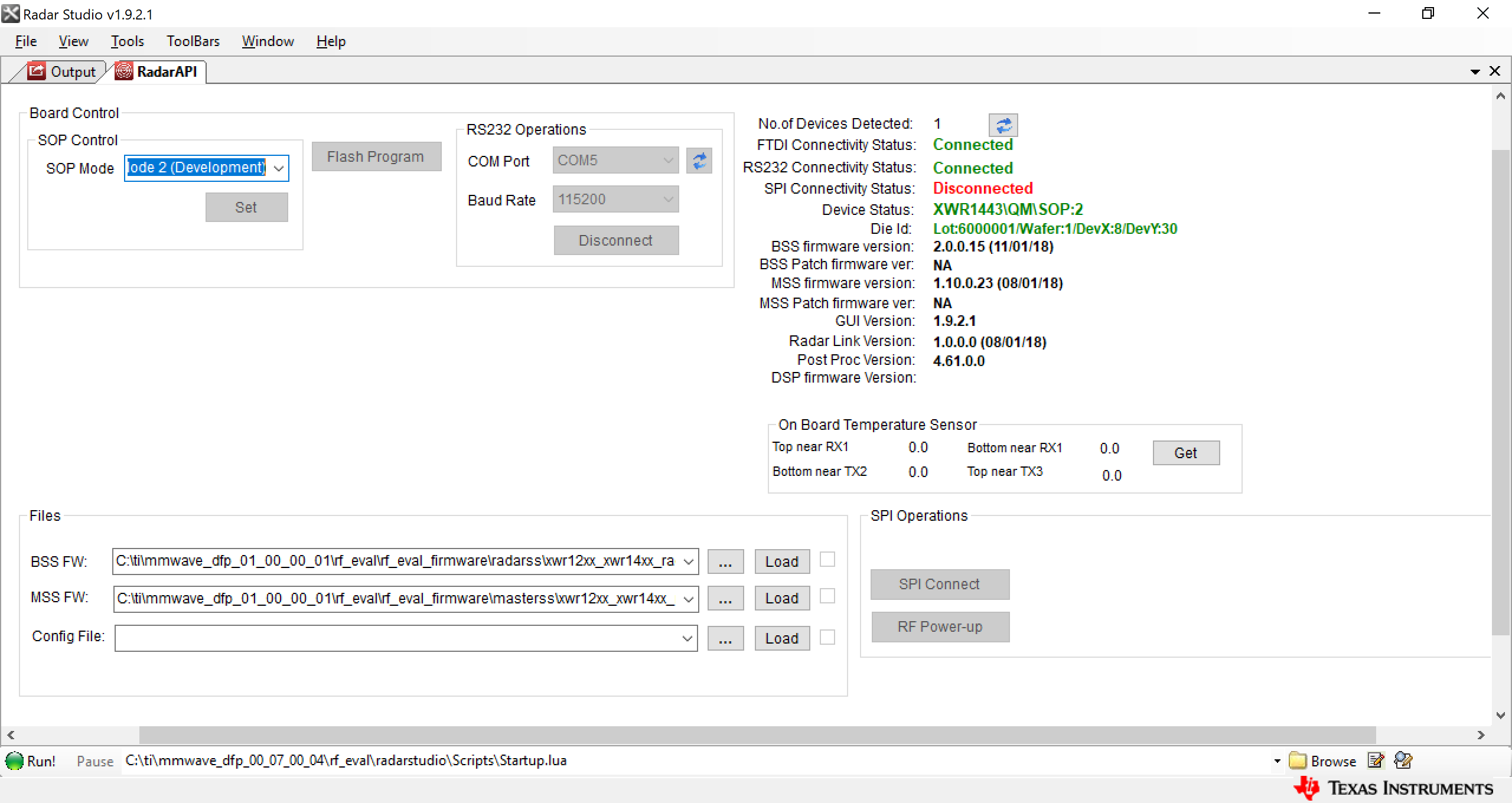
Task: Refresh the detected devices count
Action: pos(1003,125)
